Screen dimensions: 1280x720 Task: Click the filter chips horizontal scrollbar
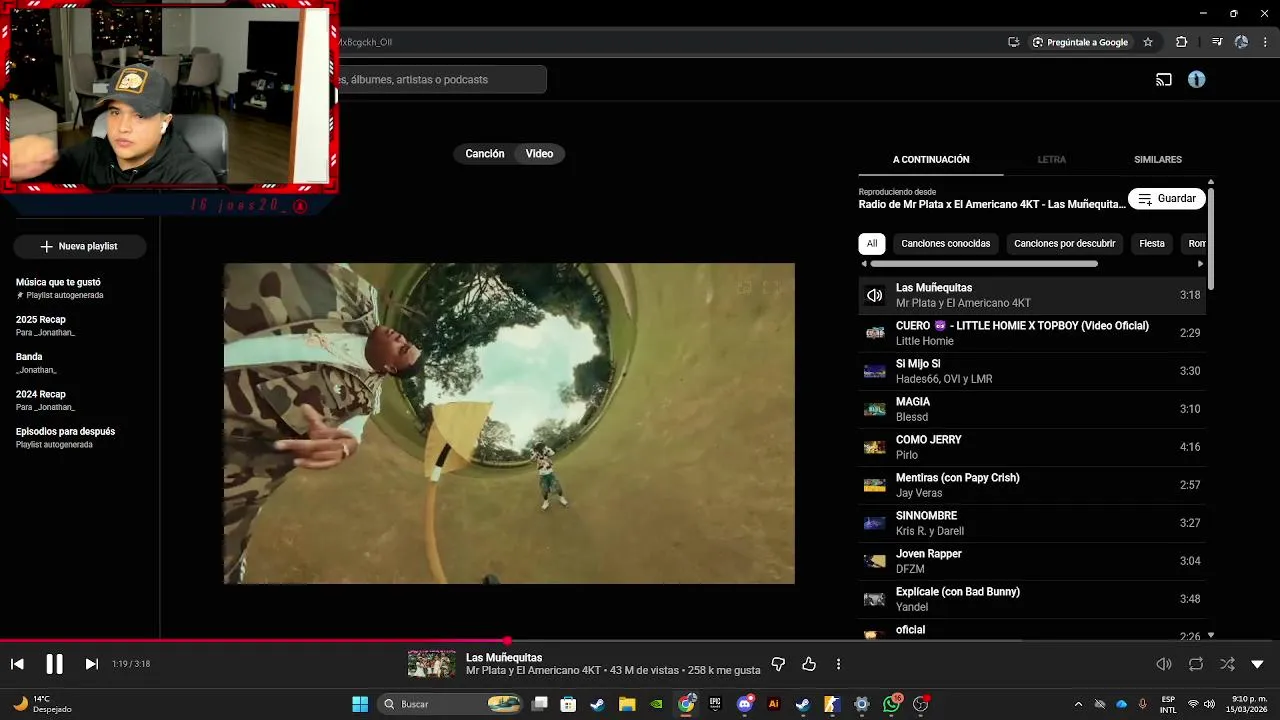point(984,264)
